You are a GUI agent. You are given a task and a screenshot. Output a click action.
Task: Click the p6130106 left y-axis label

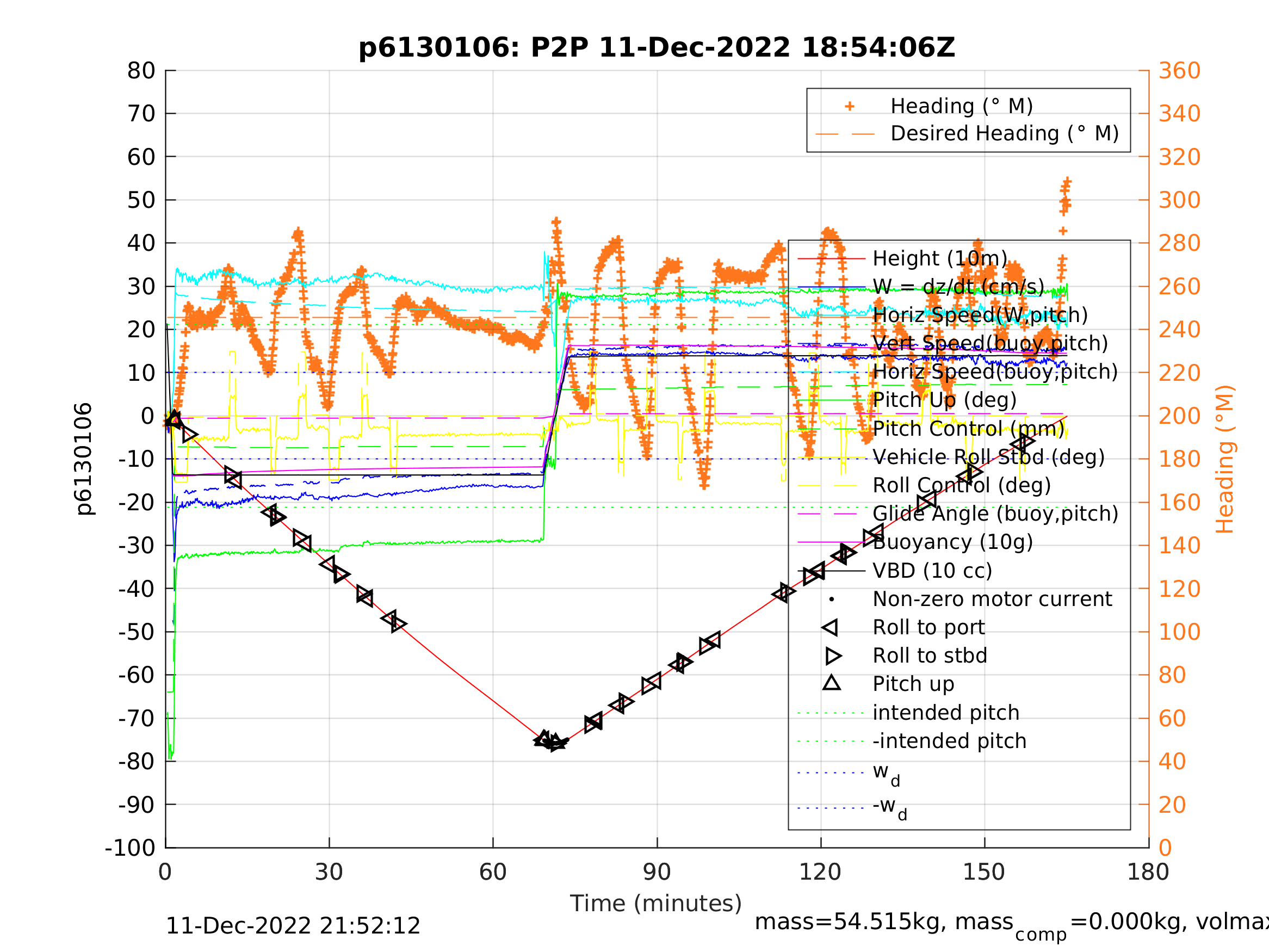[84, 459]
